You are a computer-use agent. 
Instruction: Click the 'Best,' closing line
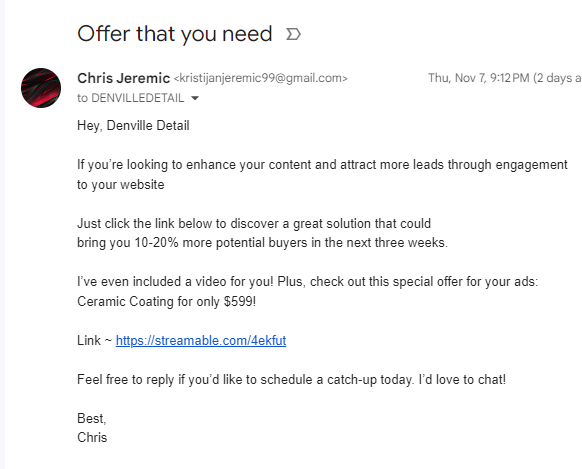click(92, 419)
